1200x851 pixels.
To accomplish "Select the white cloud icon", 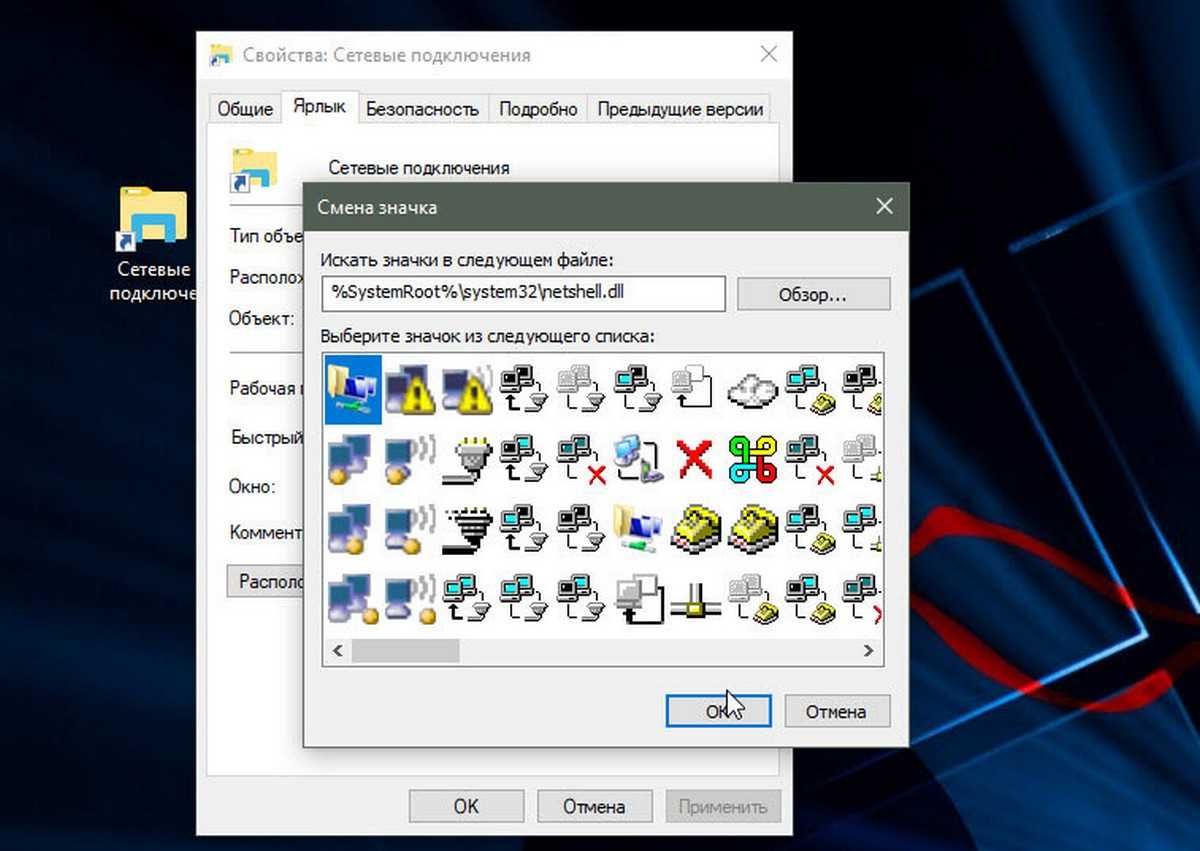I will [x=753, y=388].
